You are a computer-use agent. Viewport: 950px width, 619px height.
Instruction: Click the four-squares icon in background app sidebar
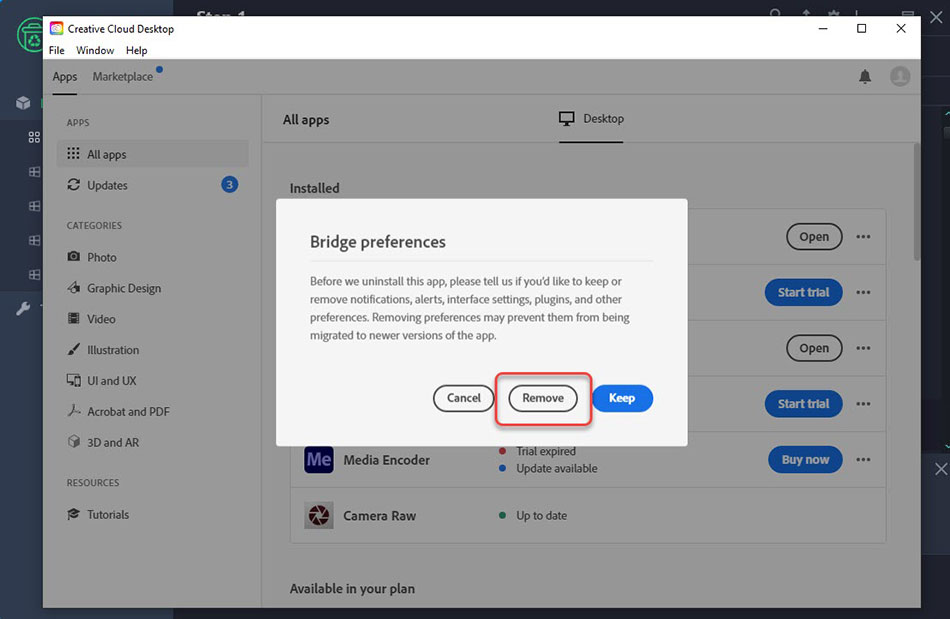click(x=34, y=137)
